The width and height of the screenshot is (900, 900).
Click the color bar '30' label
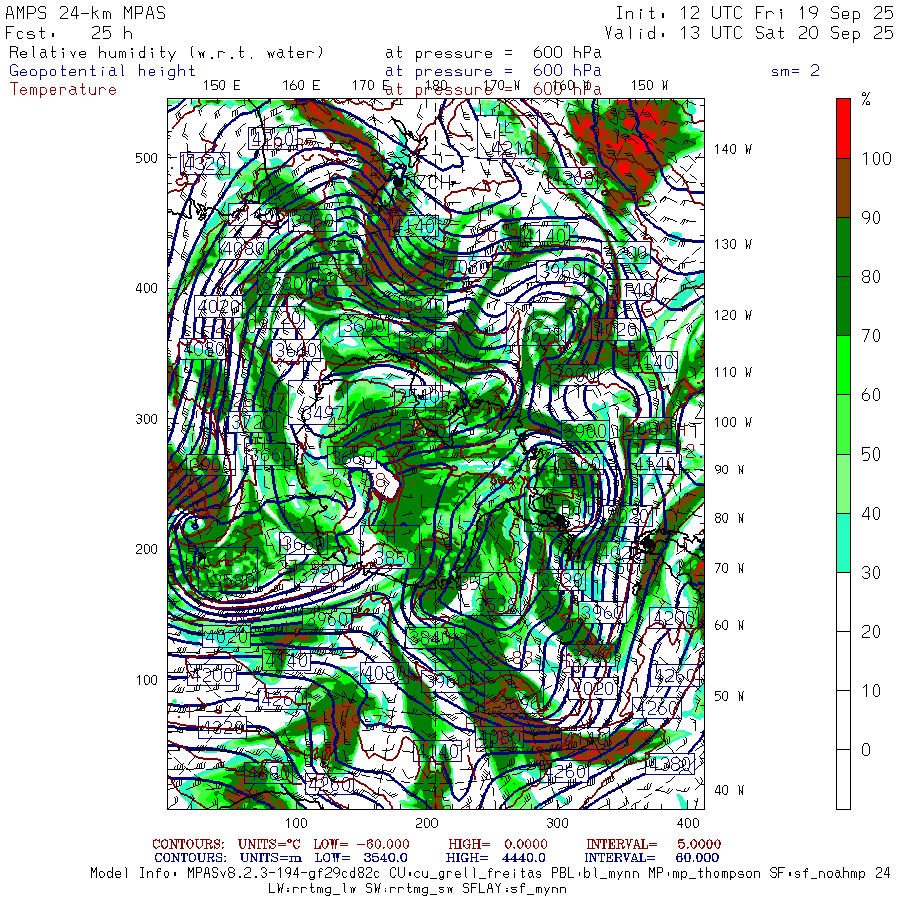(x=871, y=572)
